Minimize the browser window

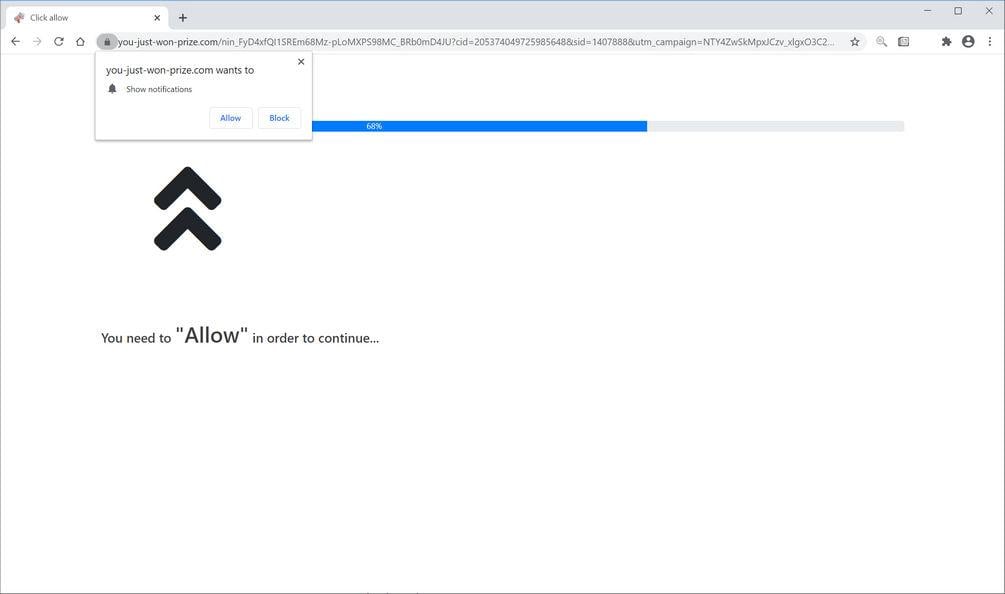[x=927, y=11]
